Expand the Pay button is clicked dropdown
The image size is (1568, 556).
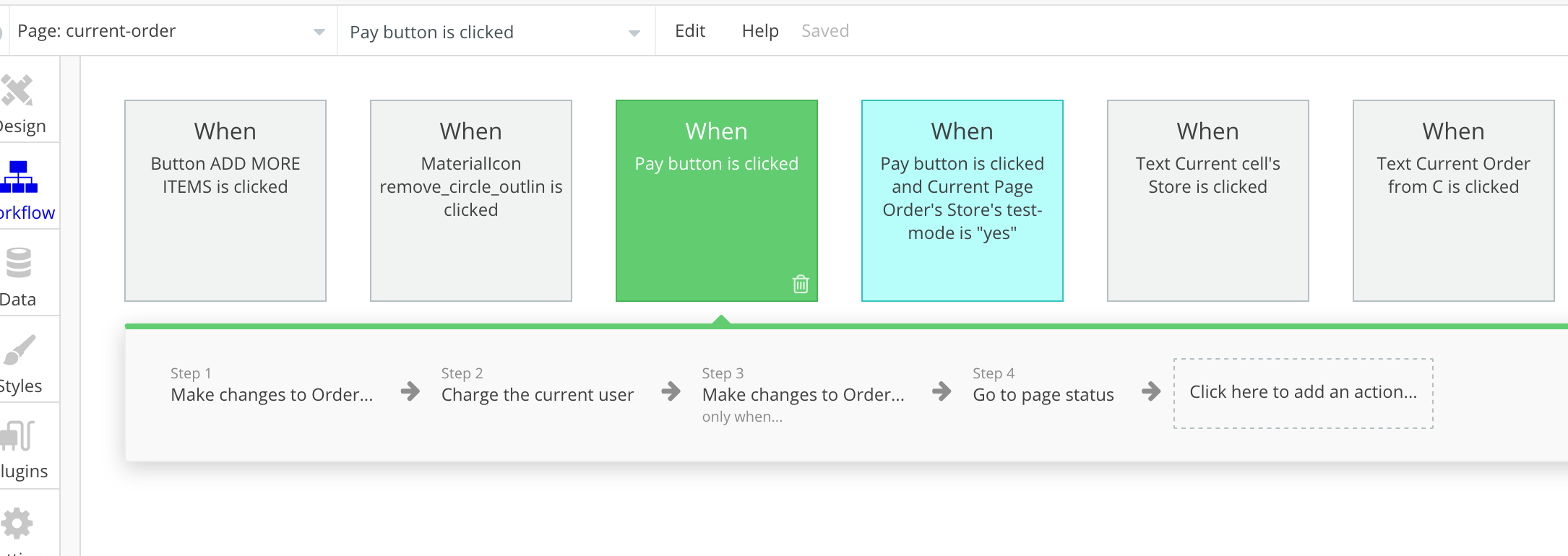coord(634,33)
